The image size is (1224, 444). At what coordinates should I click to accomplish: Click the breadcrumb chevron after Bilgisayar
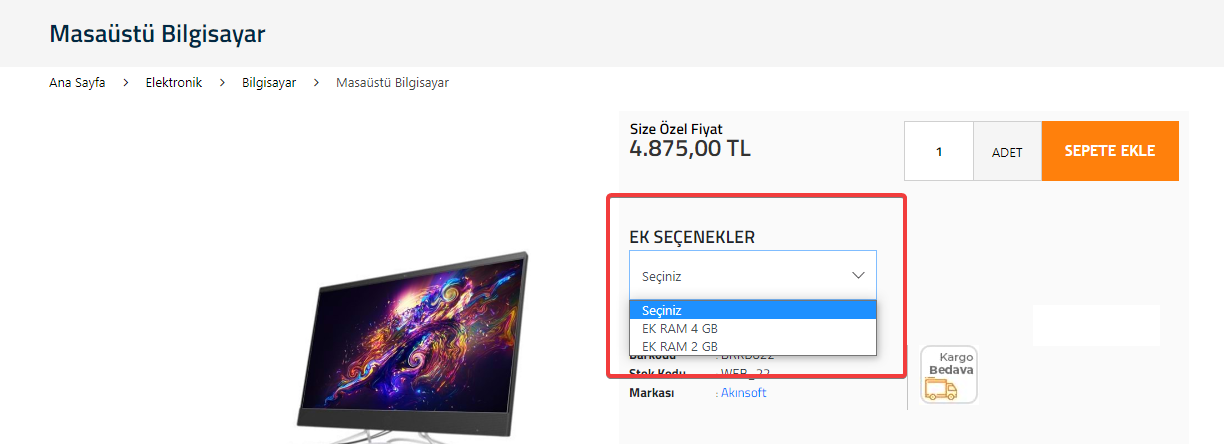316,83
